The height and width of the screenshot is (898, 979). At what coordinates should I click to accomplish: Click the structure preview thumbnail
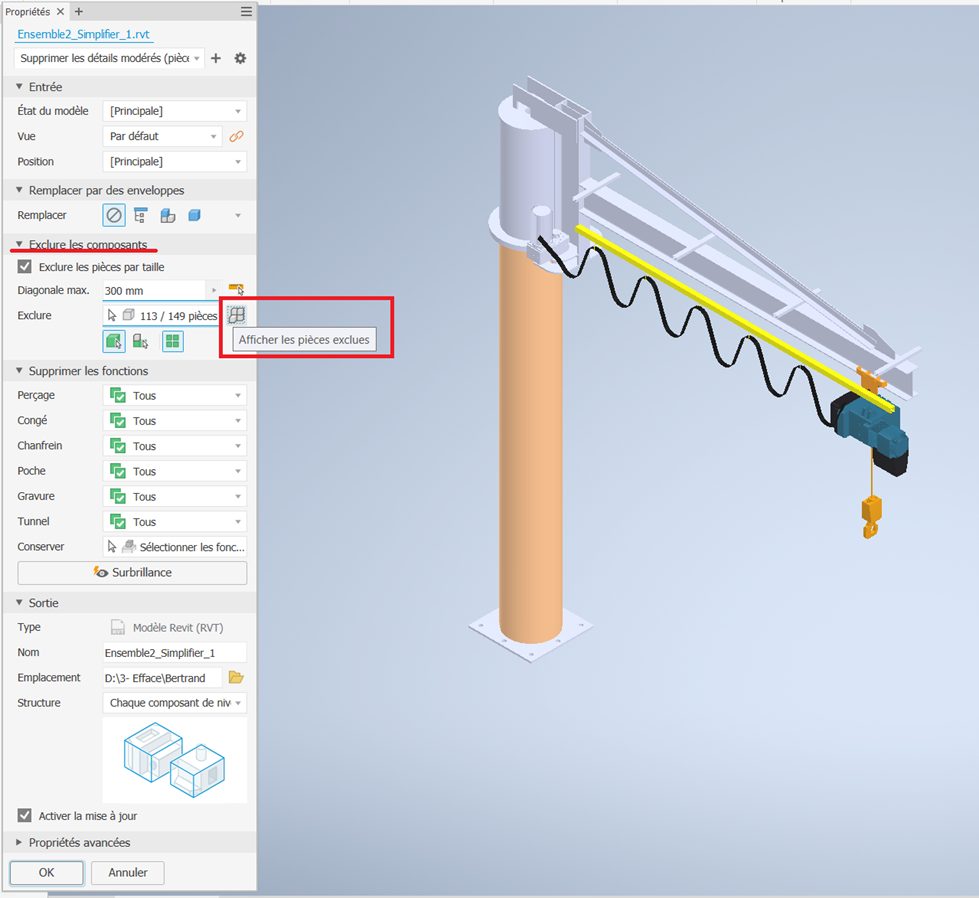[174, 760]
